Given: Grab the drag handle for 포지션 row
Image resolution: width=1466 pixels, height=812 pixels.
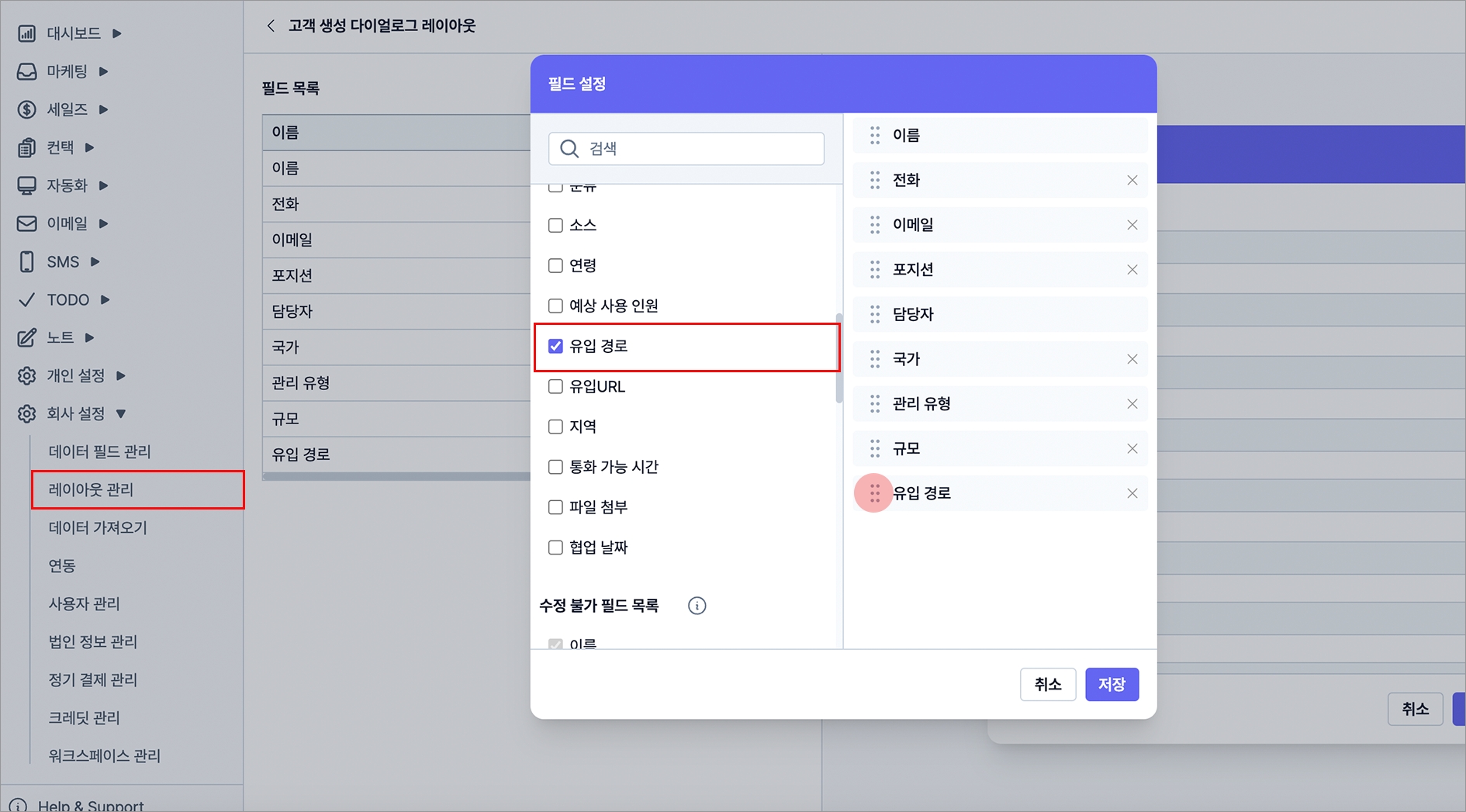Looking at the screenshot, I should [875, 269].
